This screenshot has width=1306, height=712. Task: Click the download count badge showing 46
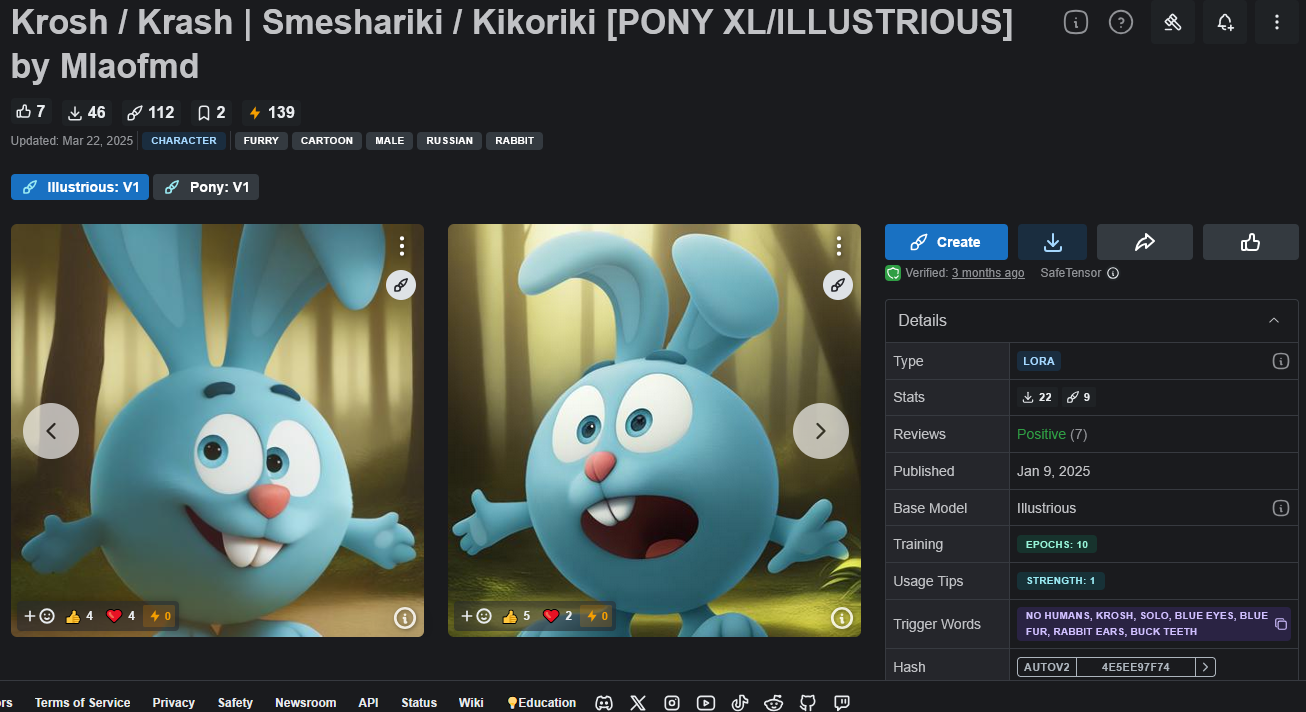86,112
